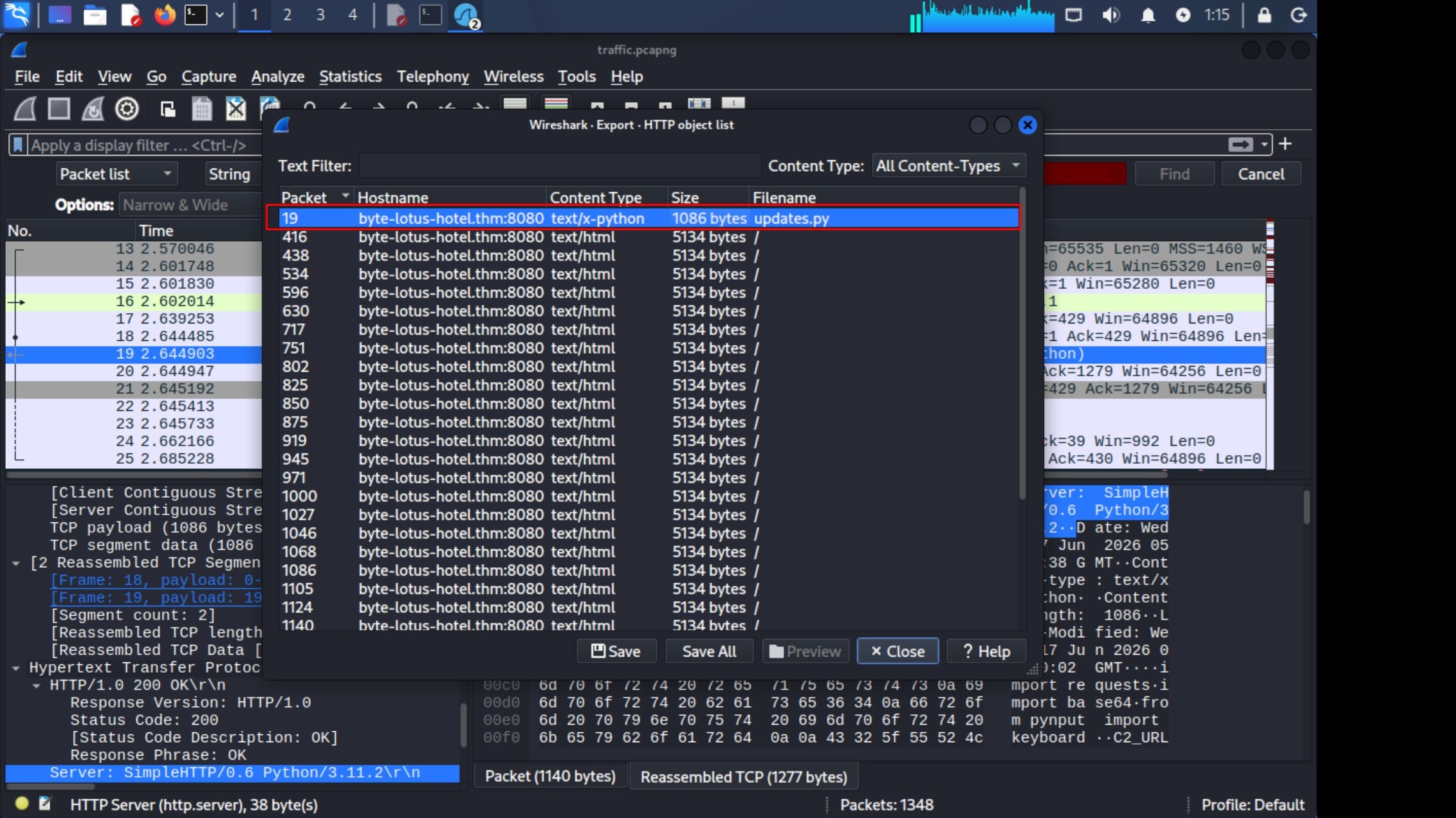This screenshot has width=1456, height=818.
Task: Click the Text Filter input field
Action: (x=559, y=166)
